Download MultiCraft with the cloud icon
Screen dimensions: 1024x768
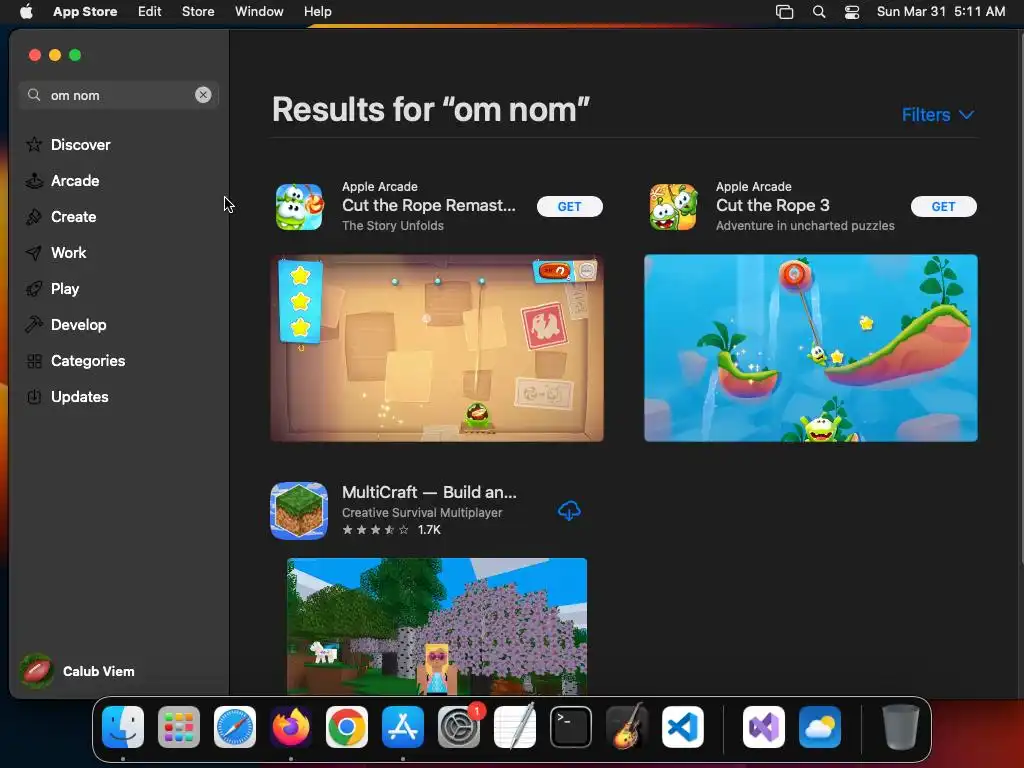(569, 511)
